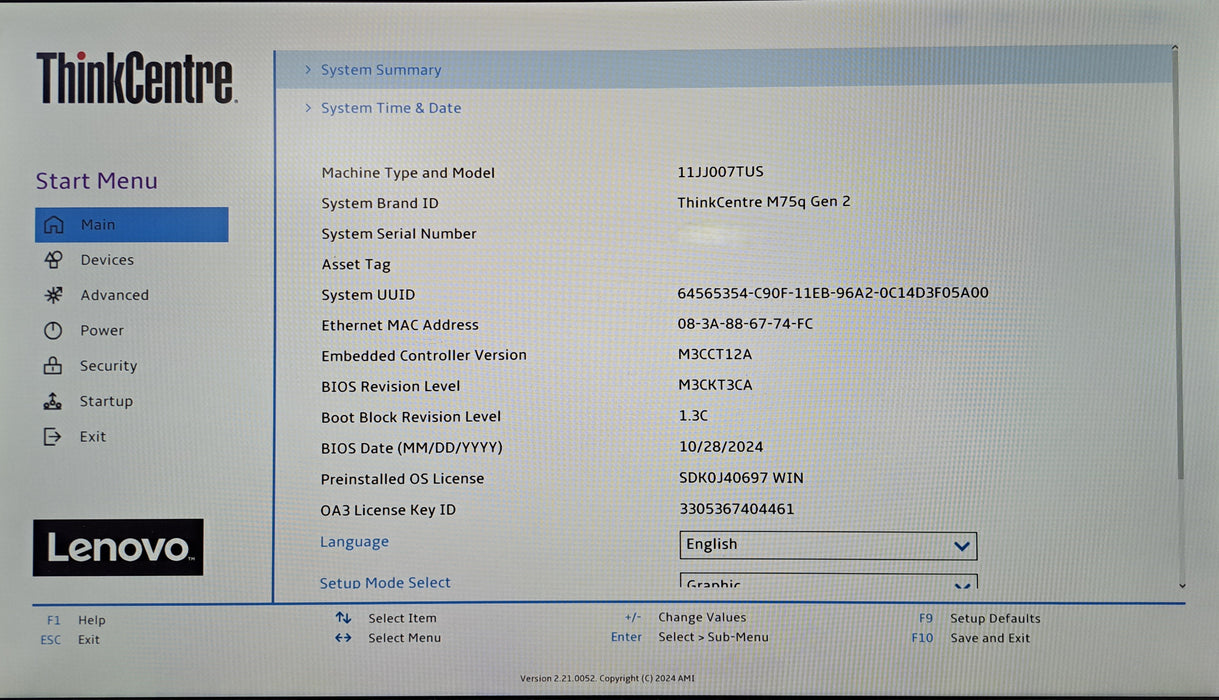The height and width of the screenshot is (700, 1219).
Task: Click the System UUID label
Action: pos(368,295)
